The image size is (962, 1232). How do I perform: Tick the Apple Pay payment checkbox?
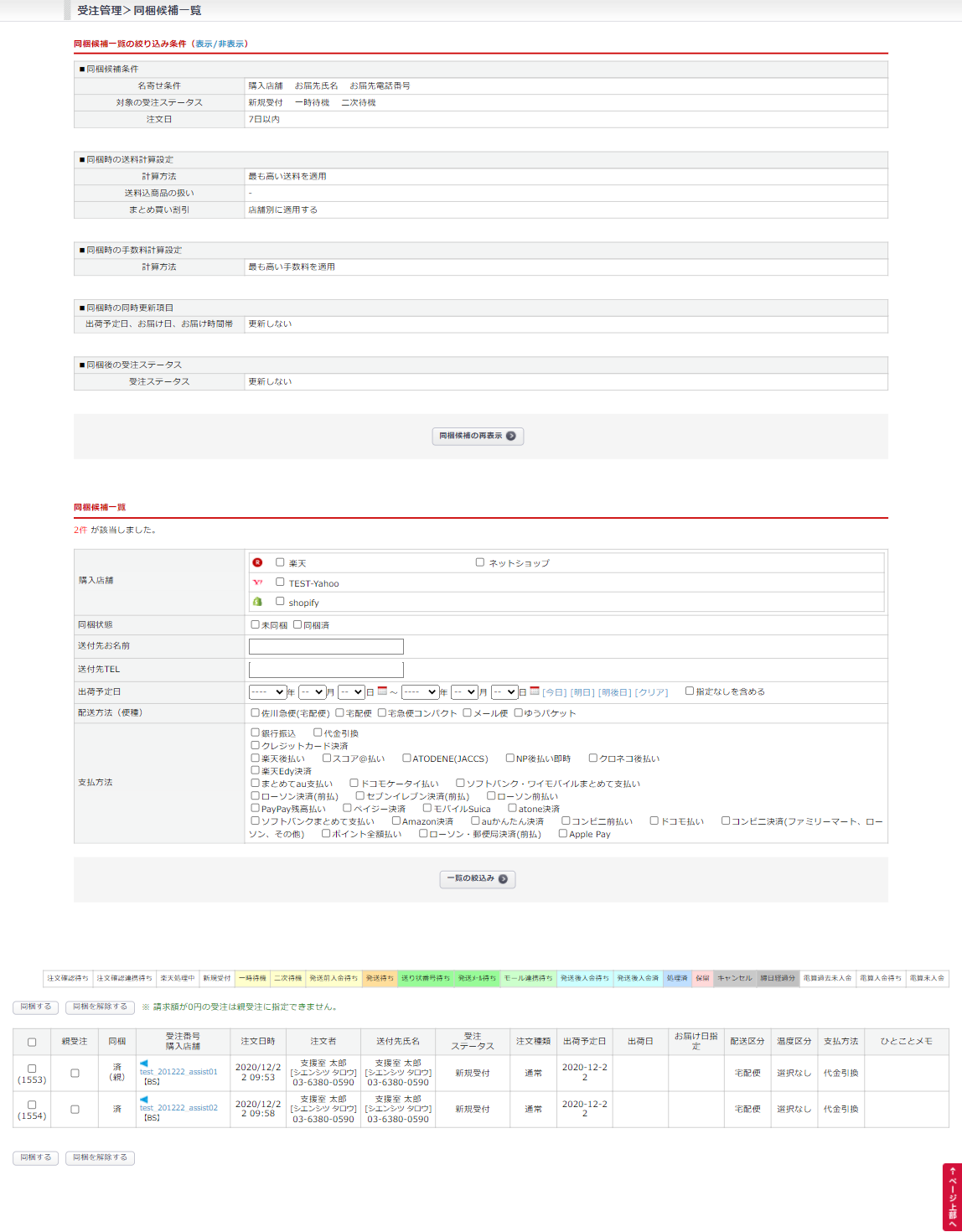[x=563, y=833]
